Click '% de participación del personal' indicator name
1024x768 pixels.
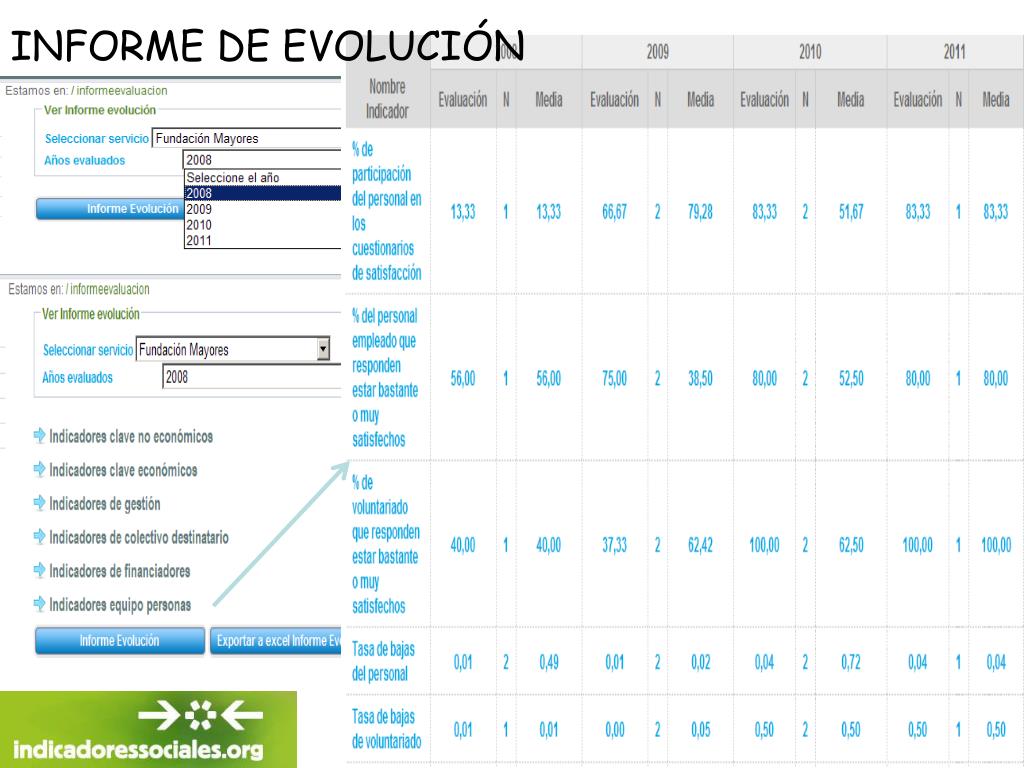click(387, 211)
